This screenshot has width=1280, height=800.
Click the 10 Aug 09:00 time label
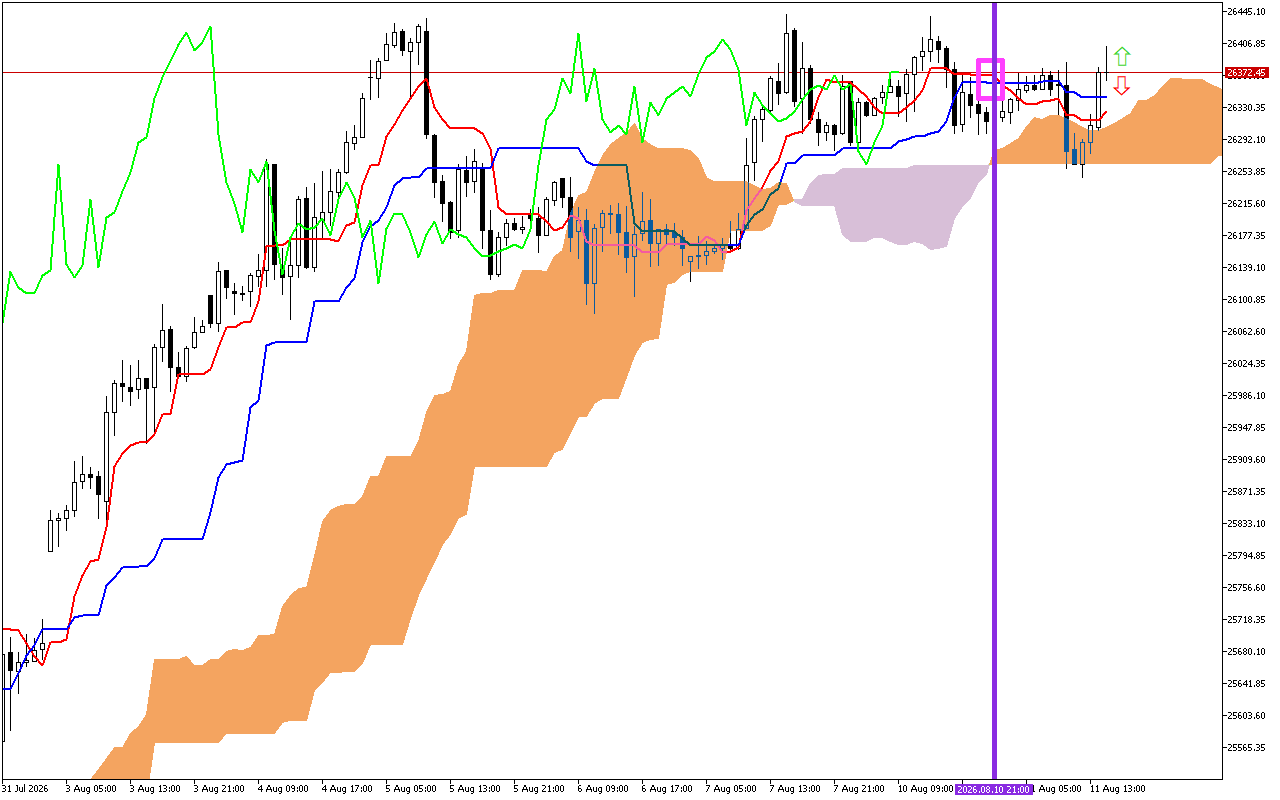tap(926, 789)
